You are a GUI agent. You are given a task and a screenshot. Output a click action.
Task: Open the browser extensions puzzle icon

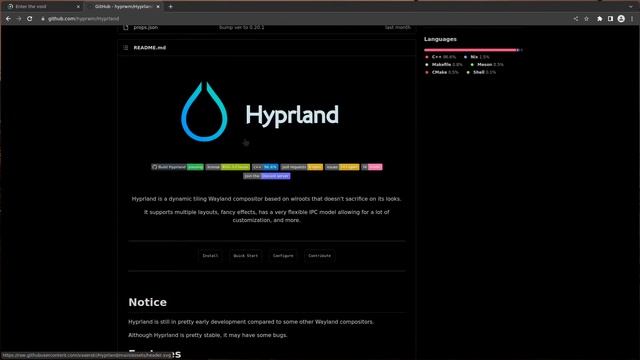[x=600, y=19]
